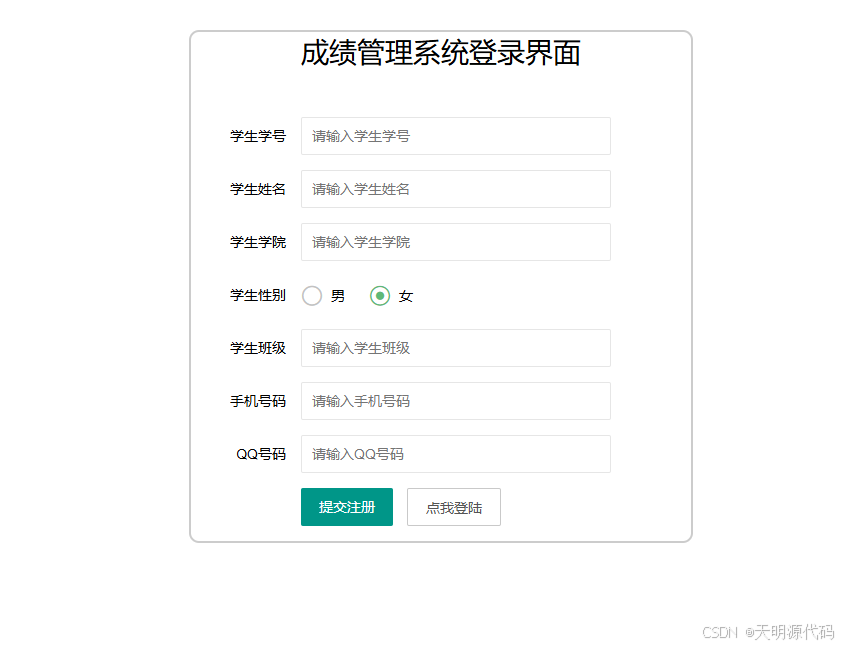Click the 请输入手机号码 input field
Image resolution: width=846 pixels, height=648 pixels.
[455, 401]
